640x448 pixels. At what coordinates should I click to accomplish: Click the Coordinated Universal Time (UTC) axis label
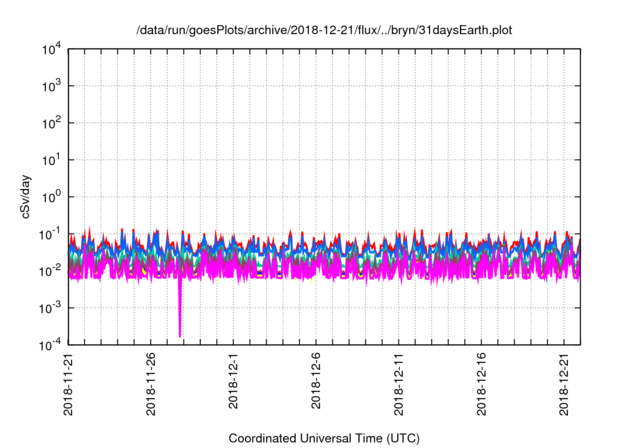pos(324,438)
